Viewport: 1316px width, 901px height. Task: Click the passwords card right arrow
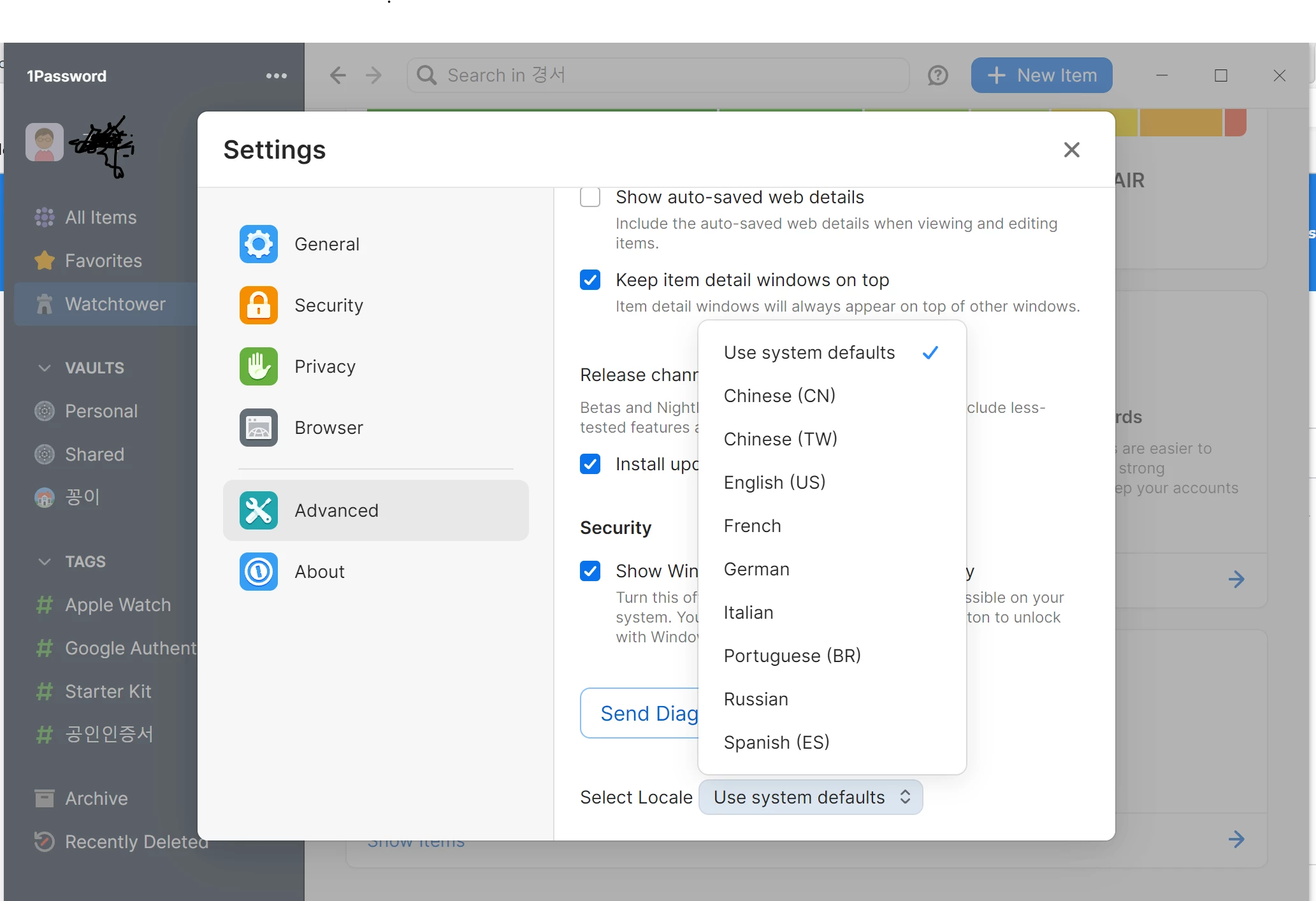point(1236,579)
